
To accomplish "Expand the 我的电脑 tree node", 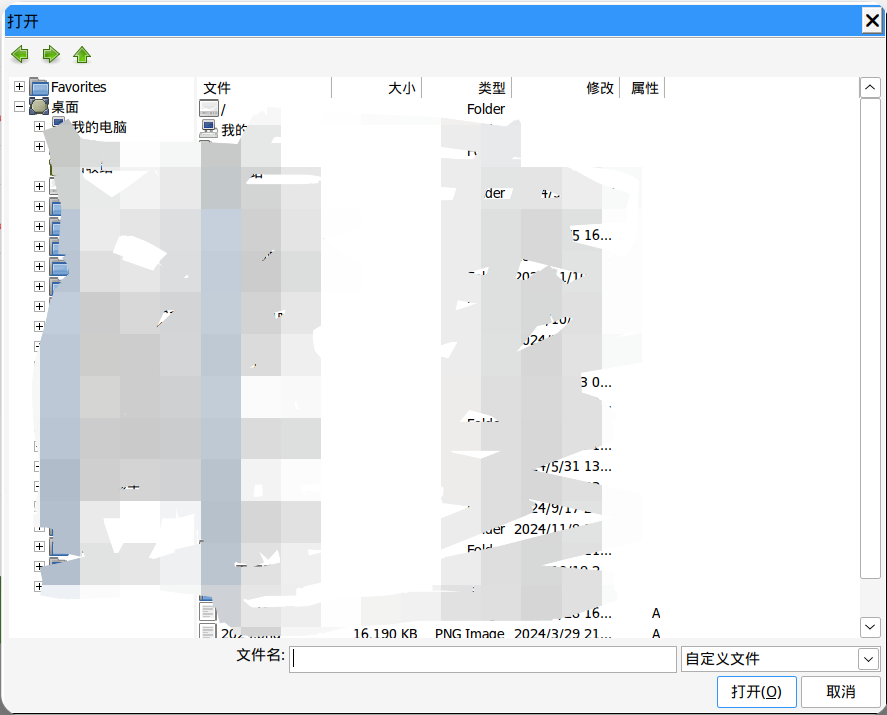I will pyautogui.click(x=39, y=126).
